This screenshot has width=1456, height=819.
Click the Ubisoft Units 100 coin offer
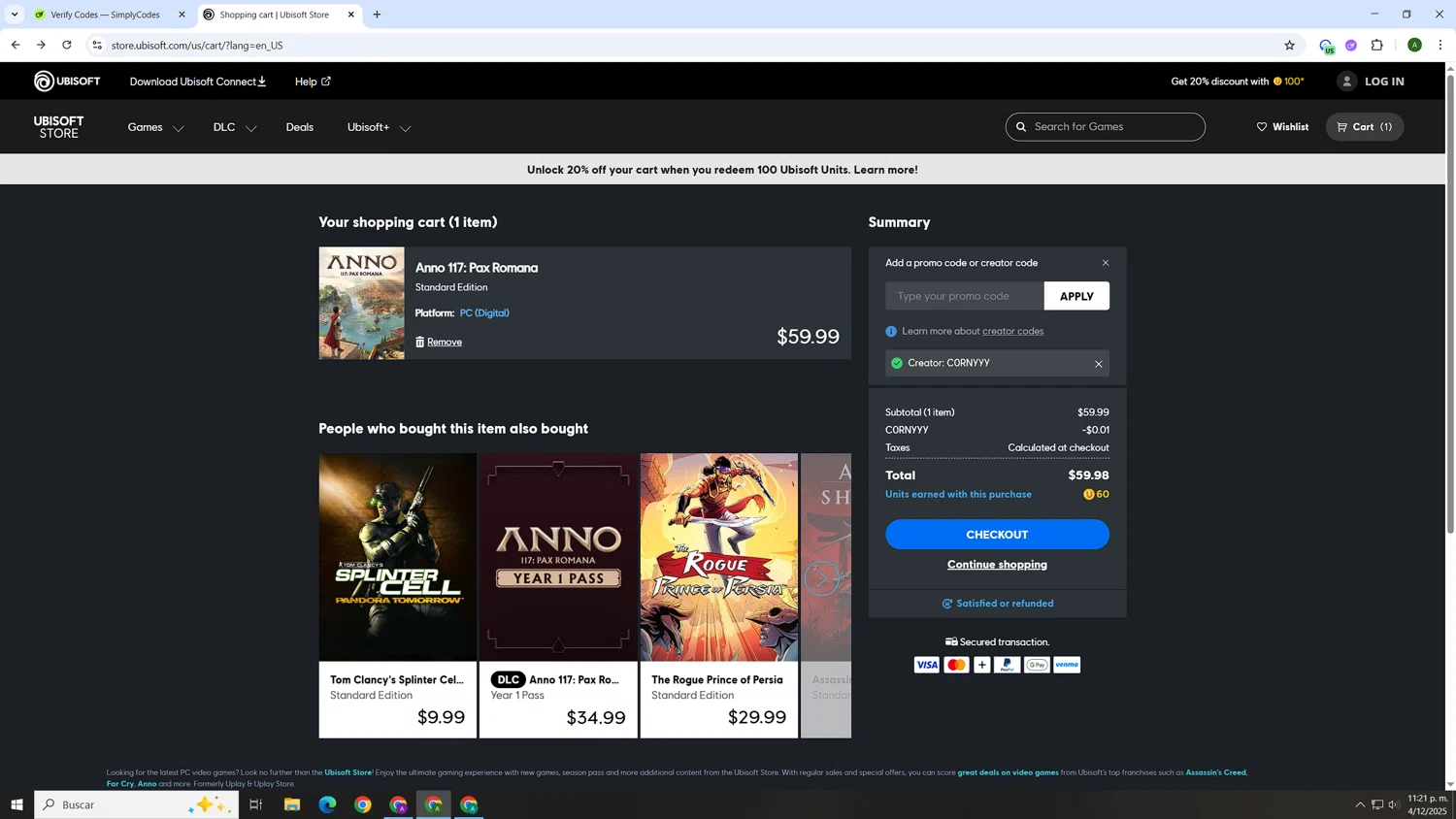click(1288, 82)
